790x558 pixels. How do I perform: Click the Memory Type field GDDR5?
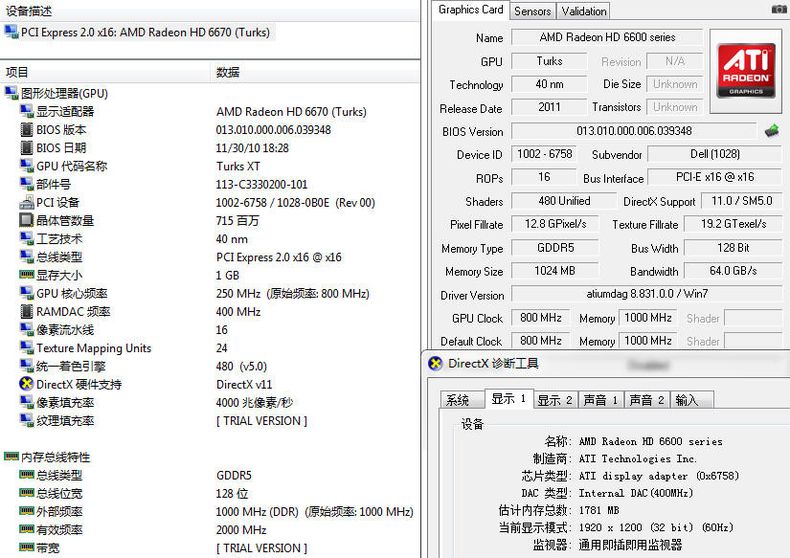coord(555,248)
